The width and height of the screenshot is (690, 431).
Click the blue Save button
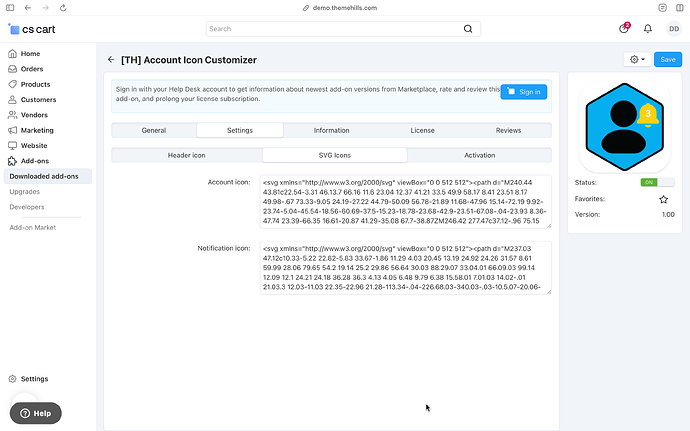coord(668,59)
